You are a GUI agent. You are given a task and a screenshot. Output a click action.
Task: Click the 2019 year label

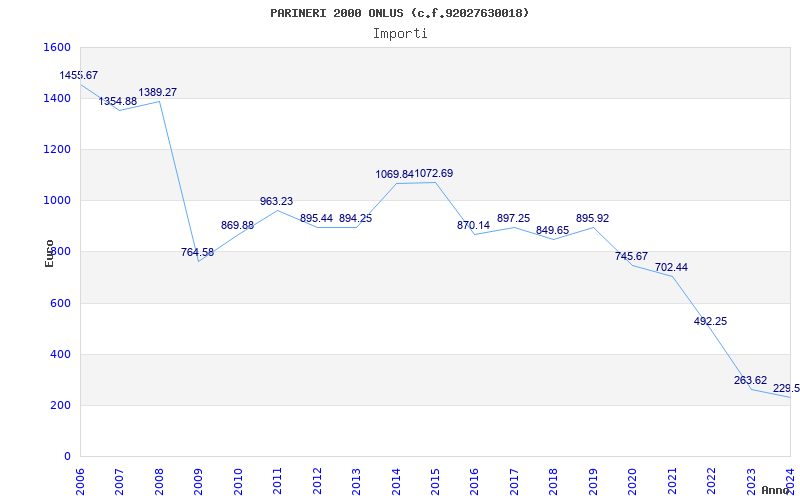point(593,482)
